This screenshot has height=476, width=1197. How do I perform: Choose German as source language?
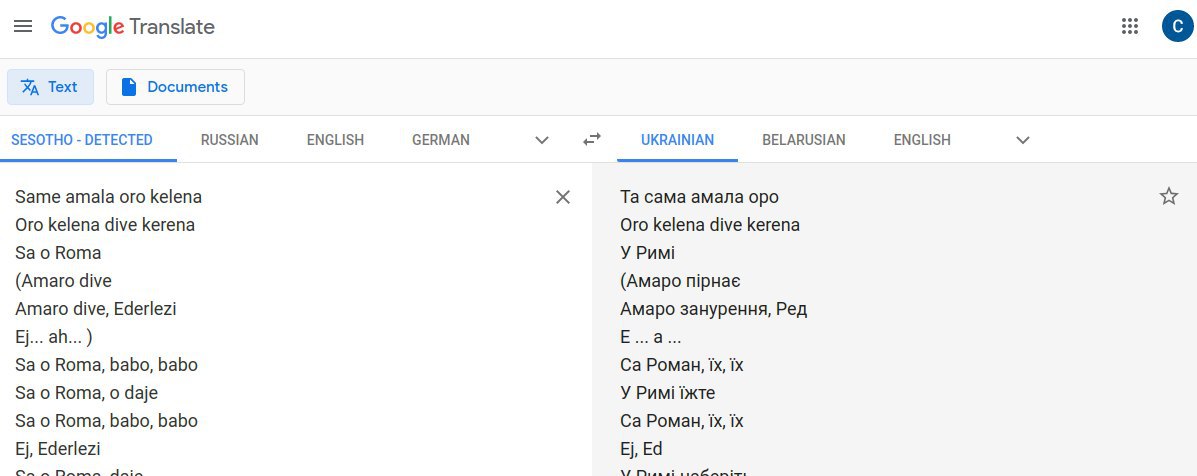441,140
